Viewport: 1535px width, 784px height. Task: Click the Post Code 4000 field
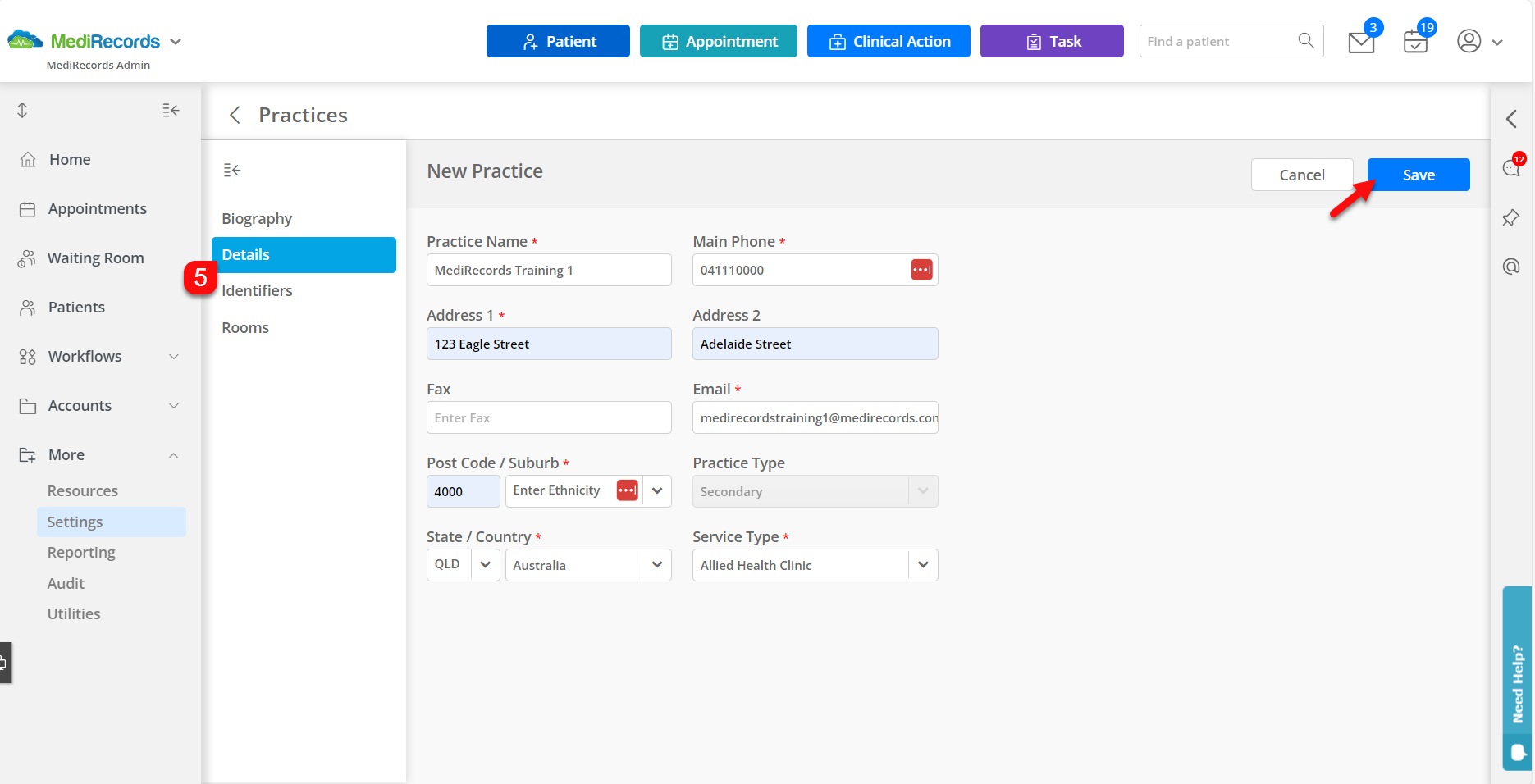pos(463,491)
